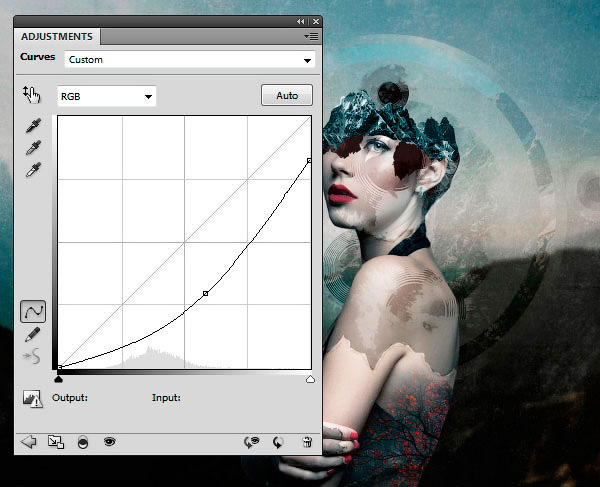Pick the white point eyedropper
The width and height of the screenshot is (600, 487).
(x=33, y=170)
